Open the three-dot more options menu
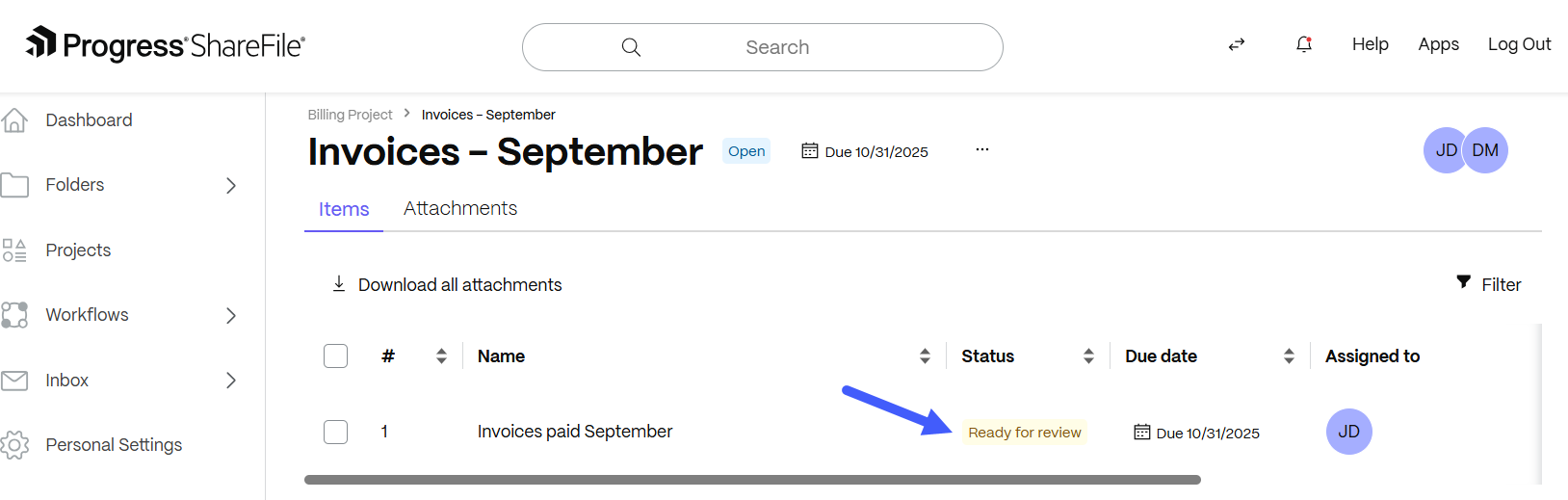 [x=982, y=150]
